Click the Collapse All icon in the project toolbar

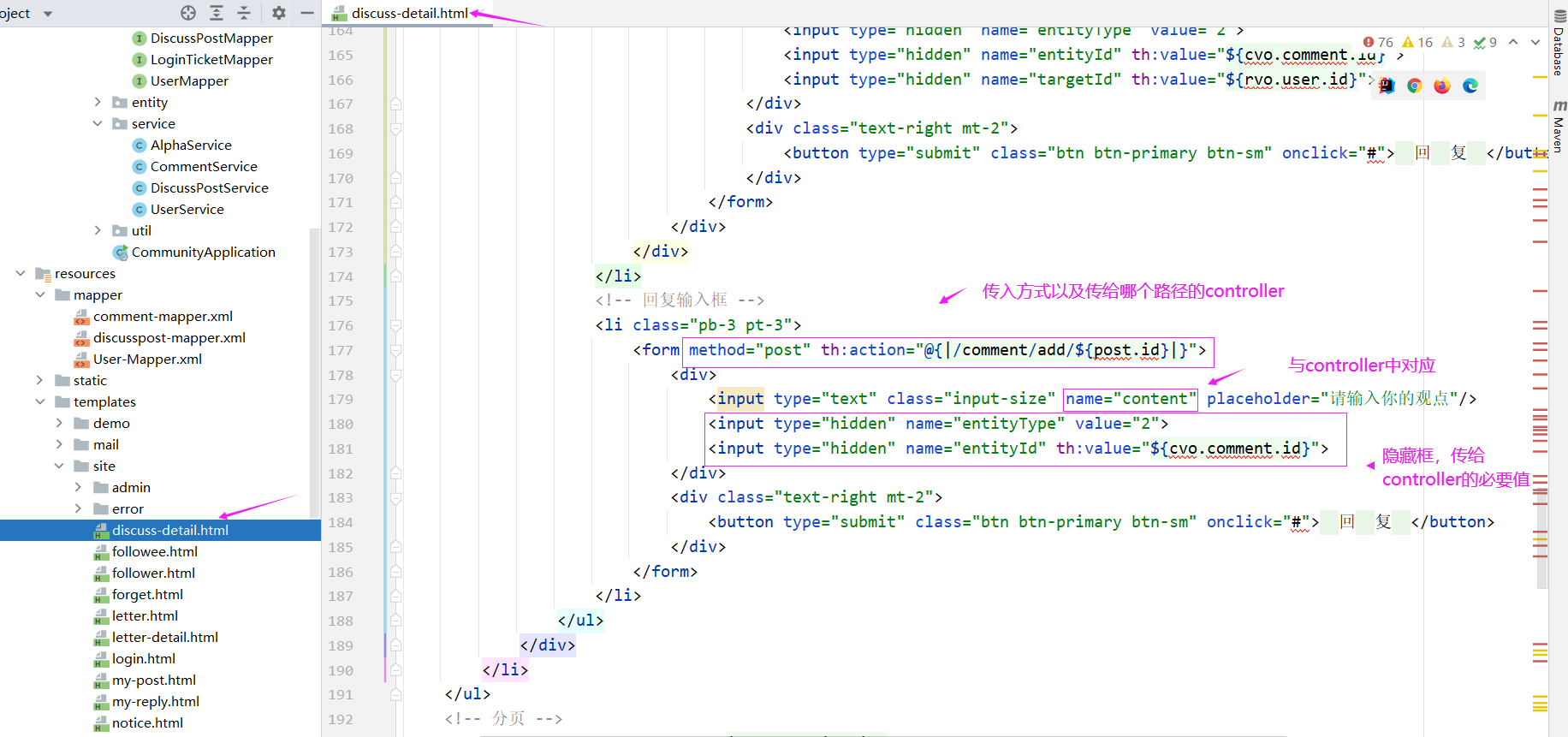coord(244,13)
